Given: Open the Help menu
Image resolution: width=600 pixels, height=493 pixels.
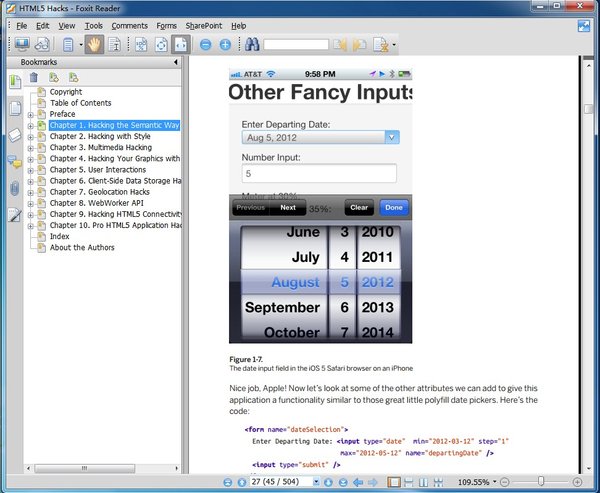Looking at the screenshot, I should click(x=238, y=26).
